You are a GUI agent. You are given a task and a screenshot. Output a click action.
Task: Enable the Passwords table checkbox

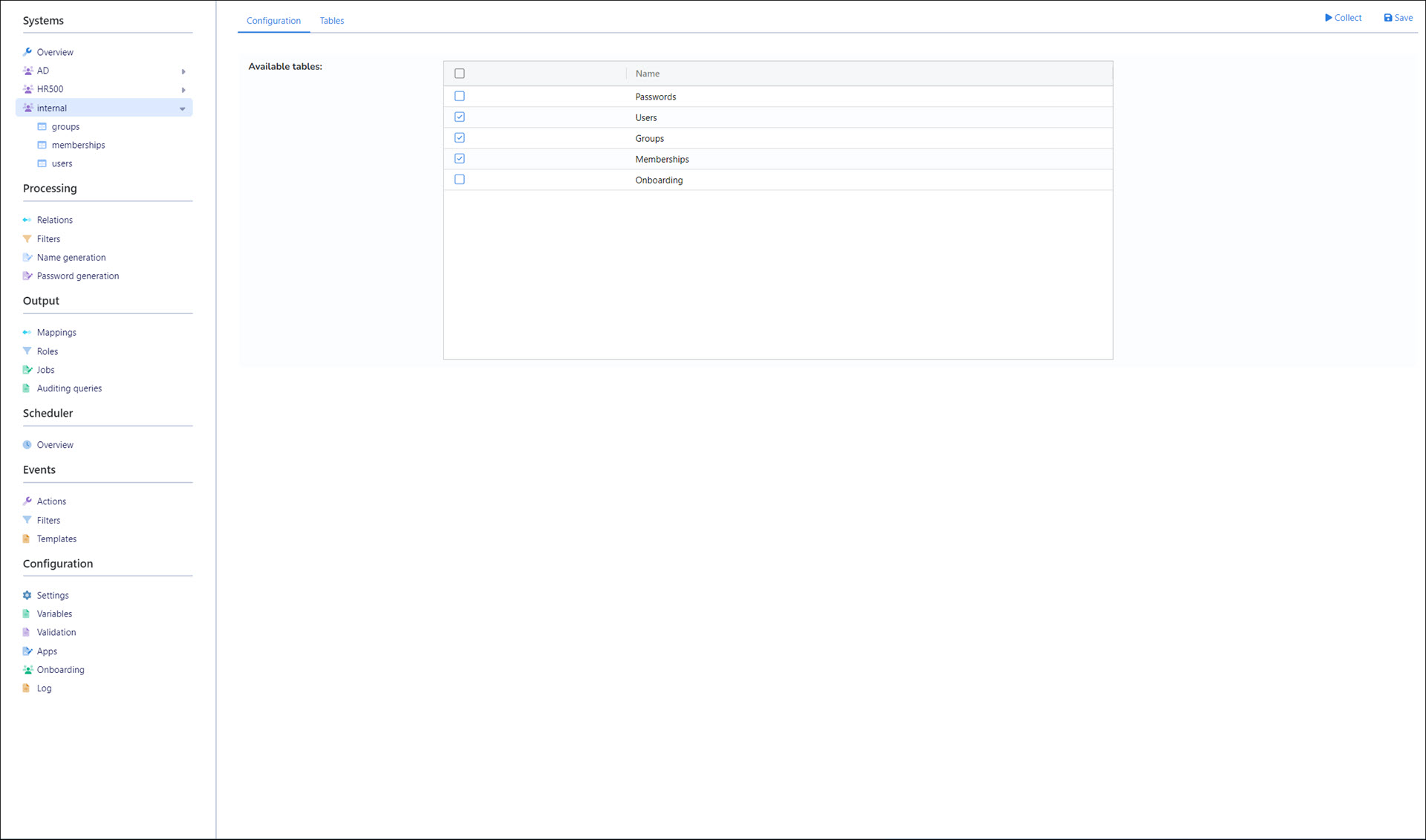coord(460,97)
